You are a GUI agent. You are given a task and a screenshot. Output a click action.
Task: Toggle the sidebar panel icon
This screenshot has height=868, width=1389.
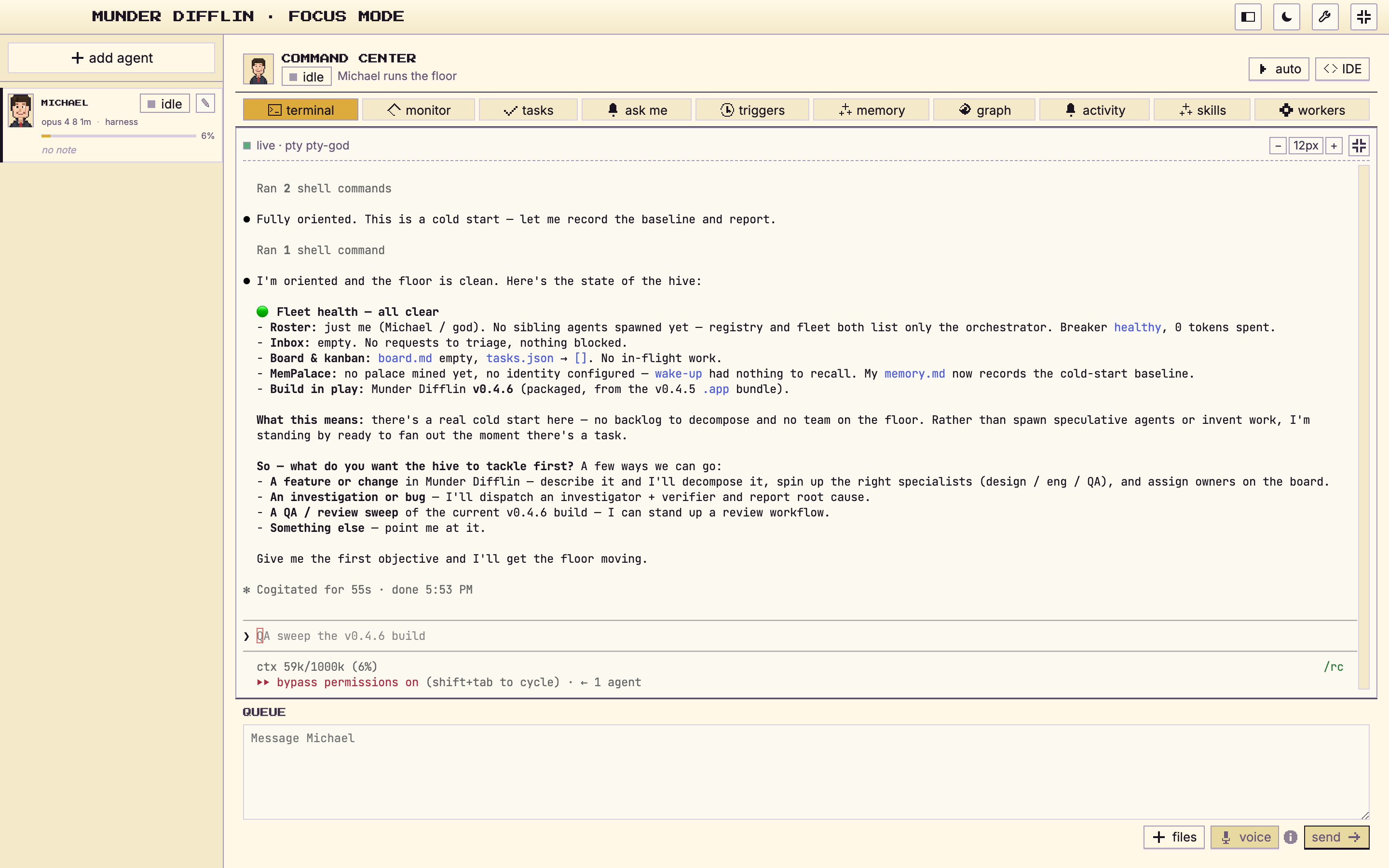1248,17
